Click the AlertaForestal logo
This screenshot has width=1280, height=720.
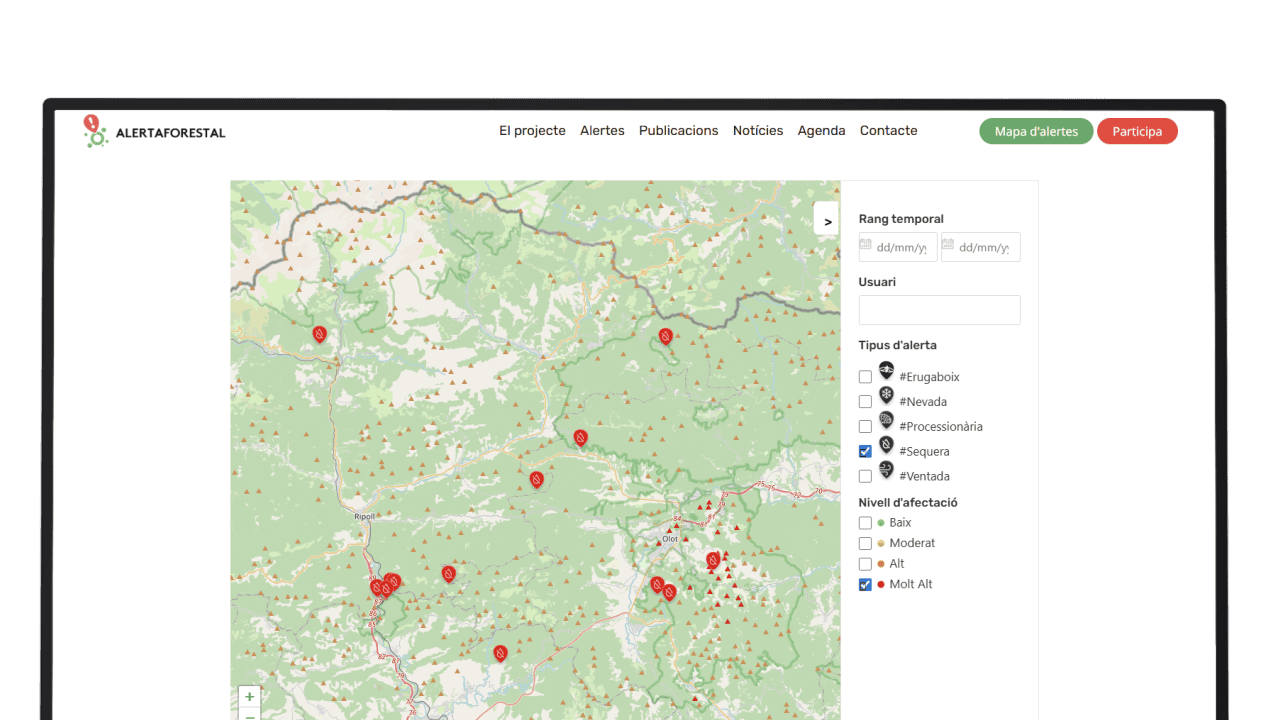pyautogui.click(x=155, y=131)
